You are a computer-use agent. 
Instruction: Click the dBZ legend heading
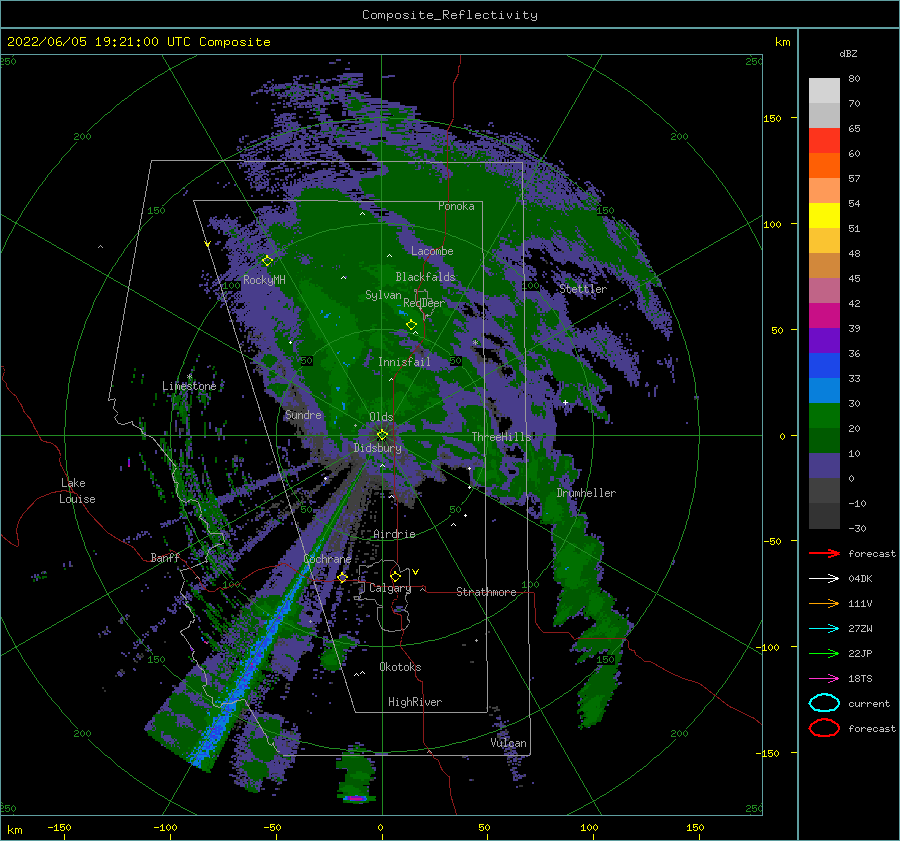click(x=848, y=53)
